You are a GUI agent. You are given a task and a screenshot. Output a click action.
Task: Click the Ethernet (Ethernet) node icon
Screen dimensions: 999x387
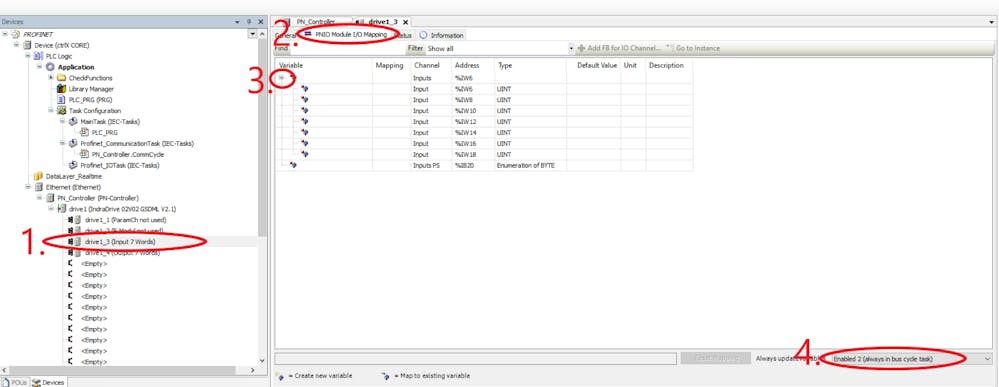(39, 187)
